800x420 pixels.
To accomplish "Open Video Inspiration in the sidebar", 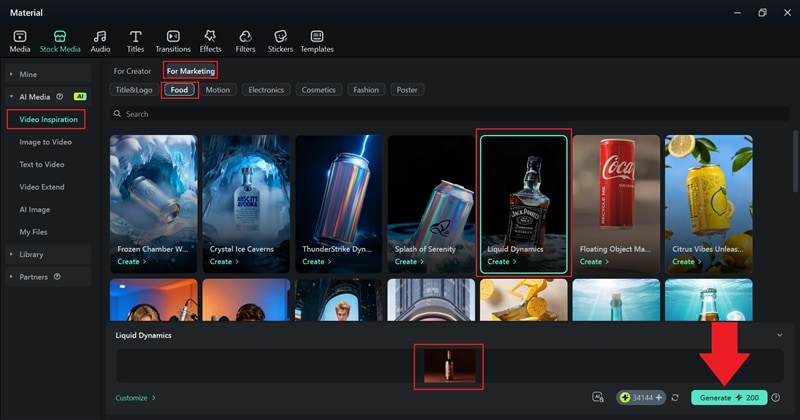I will click(x=48, y=119).
